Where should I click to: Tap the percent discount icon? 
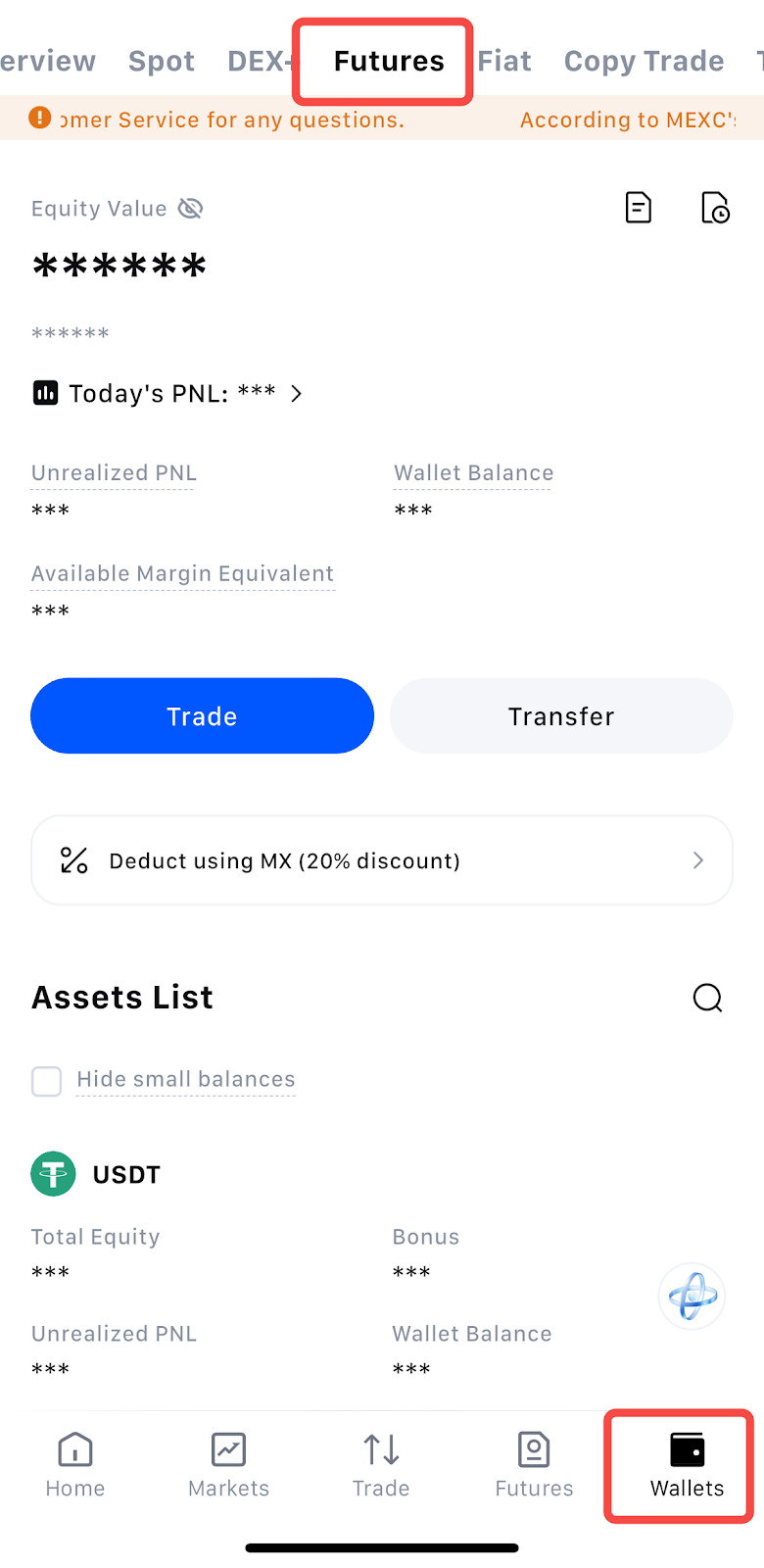pos(74,860)
